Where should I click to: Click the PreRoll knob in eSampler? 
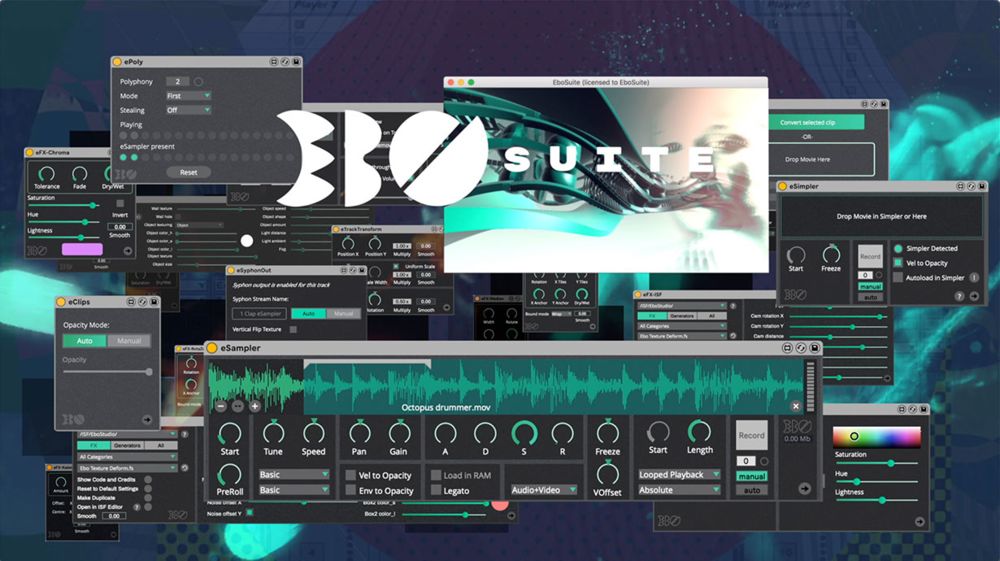pos(230,475)
